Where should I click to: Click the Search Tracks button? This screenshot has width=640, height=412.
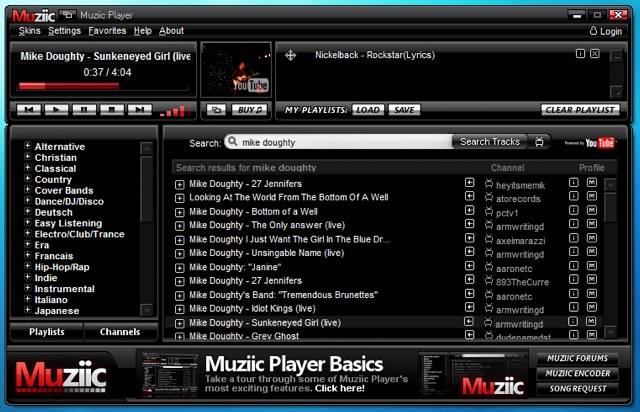pos(490,142)
